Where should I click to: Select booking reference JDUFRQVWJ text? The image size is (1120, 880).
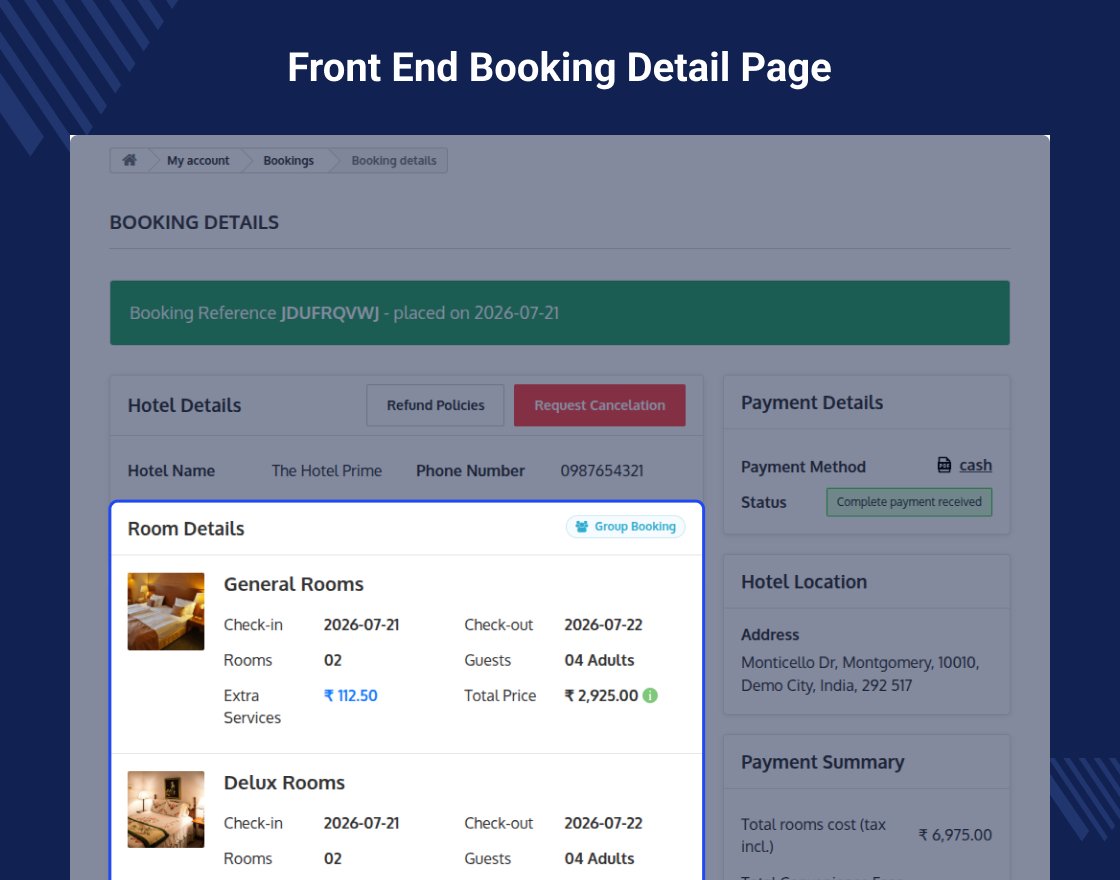click(x=330, y=313)
